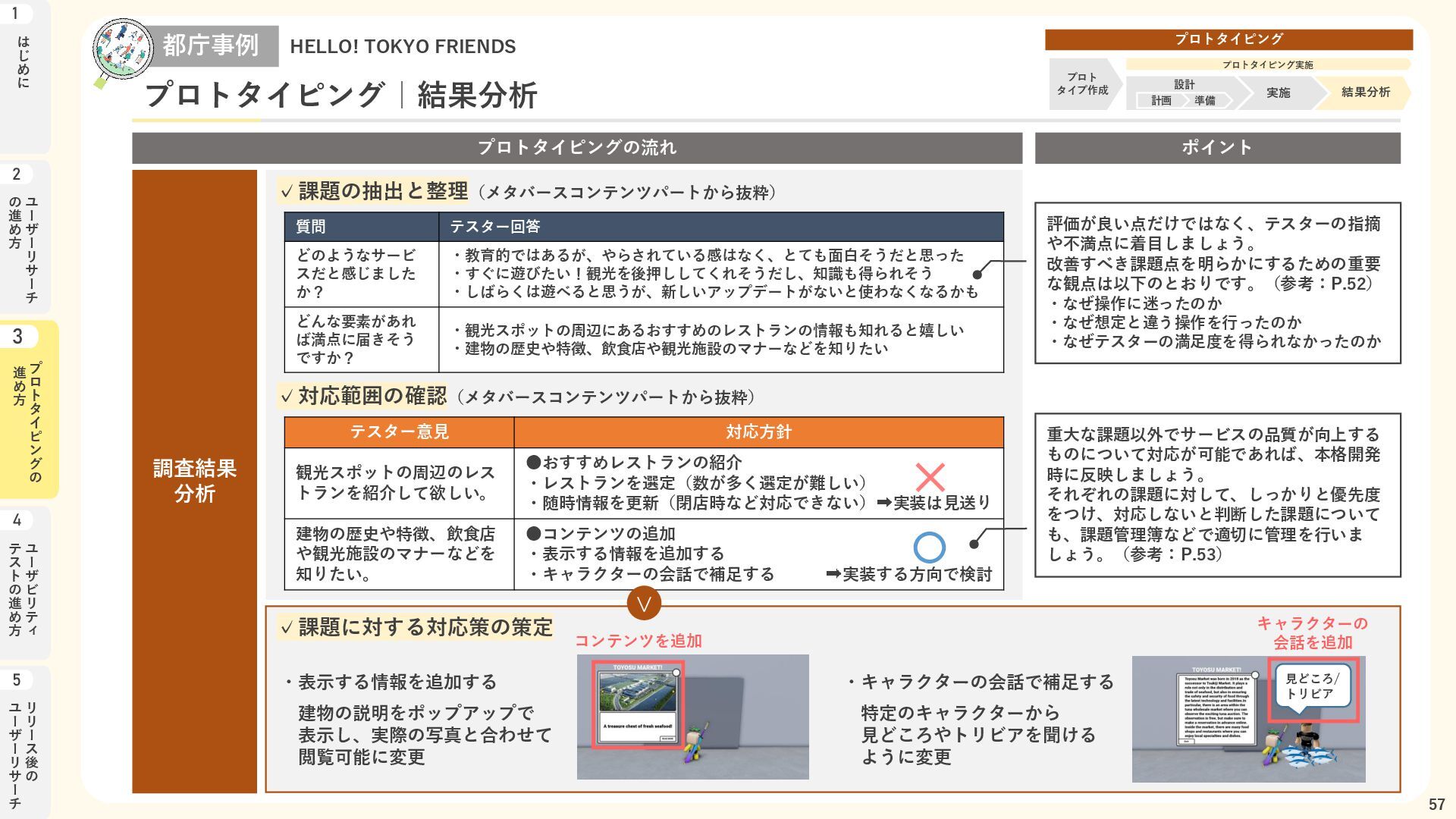The image size is (1456, 819).
Task: Click the どのようなサービスだと感じましたか？ cell
Action: point(362,274)
